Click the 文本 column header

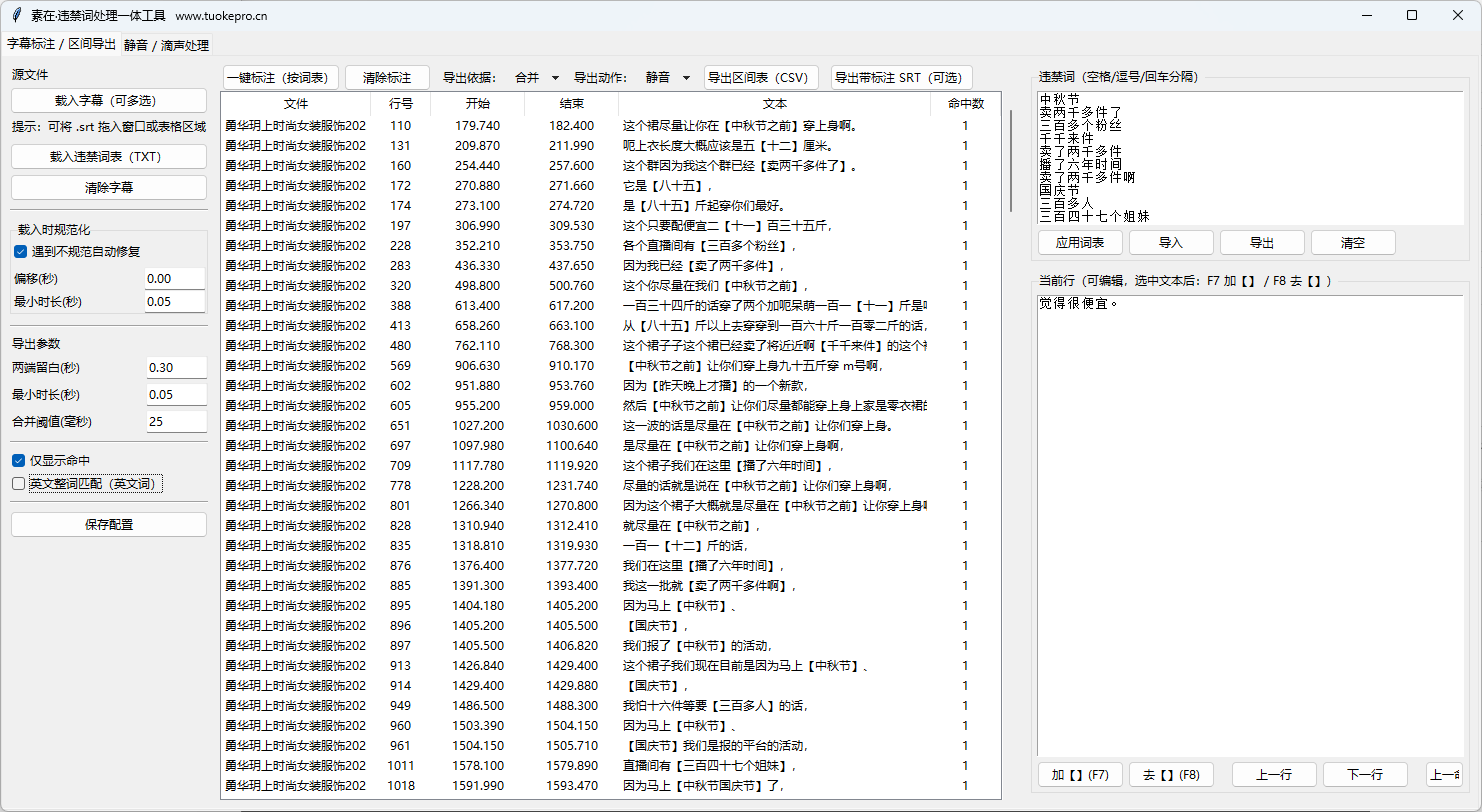click(774, 103)
